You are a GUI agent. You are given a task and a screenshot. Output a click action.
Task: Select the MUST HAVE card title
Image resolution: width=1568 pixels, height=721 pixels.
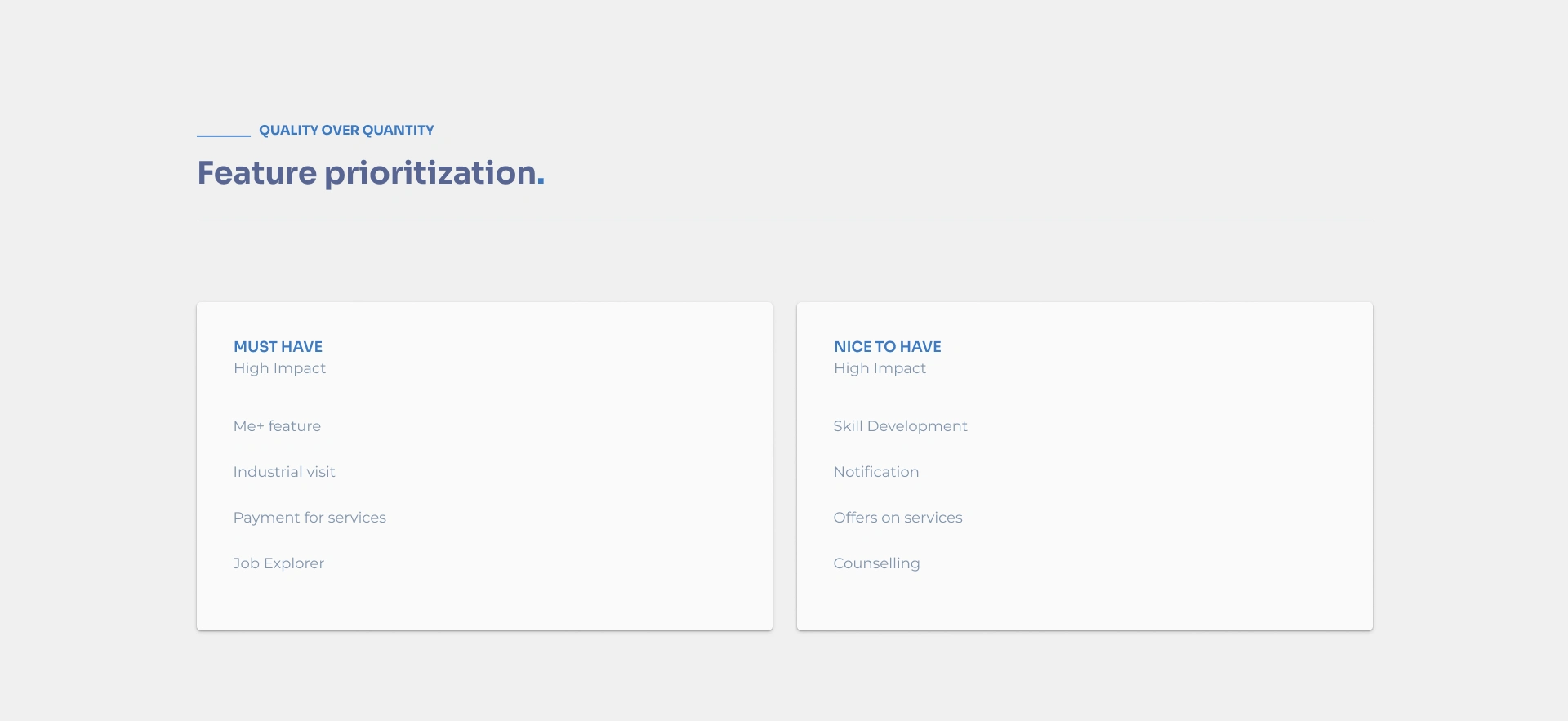pyautogui.click(x=278, y=347)
